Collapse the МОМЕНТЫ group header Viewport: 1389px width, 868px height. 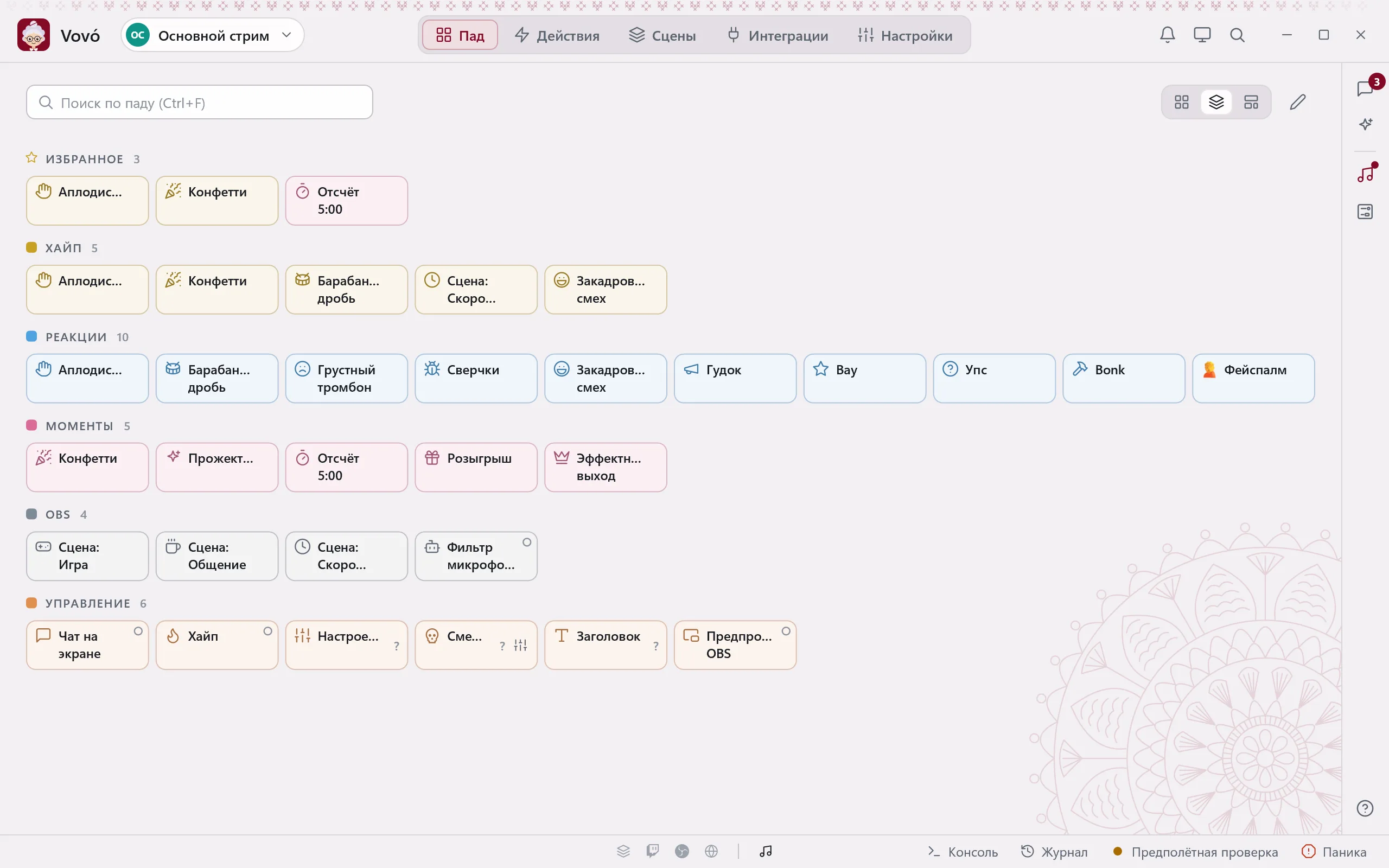(79, 426)
